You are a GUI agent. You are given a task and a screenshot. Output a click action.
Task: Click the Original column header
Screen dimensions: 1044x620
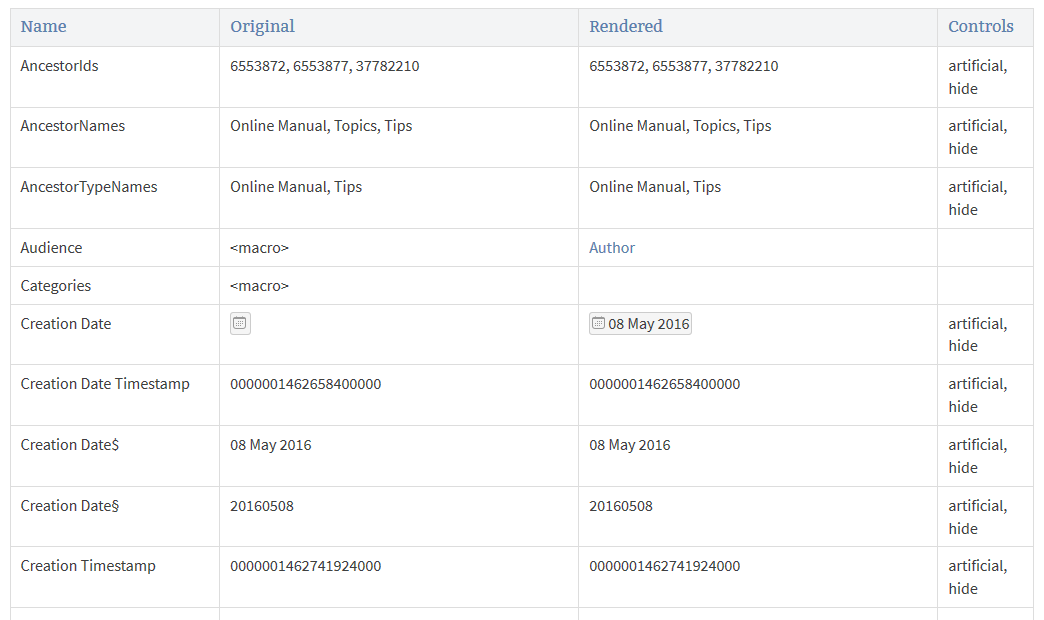click(262, 27)
